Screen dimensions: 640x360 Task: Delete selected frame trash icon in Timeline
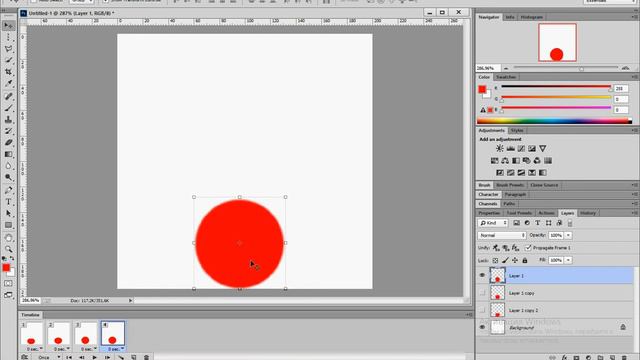tap(146, 357)
